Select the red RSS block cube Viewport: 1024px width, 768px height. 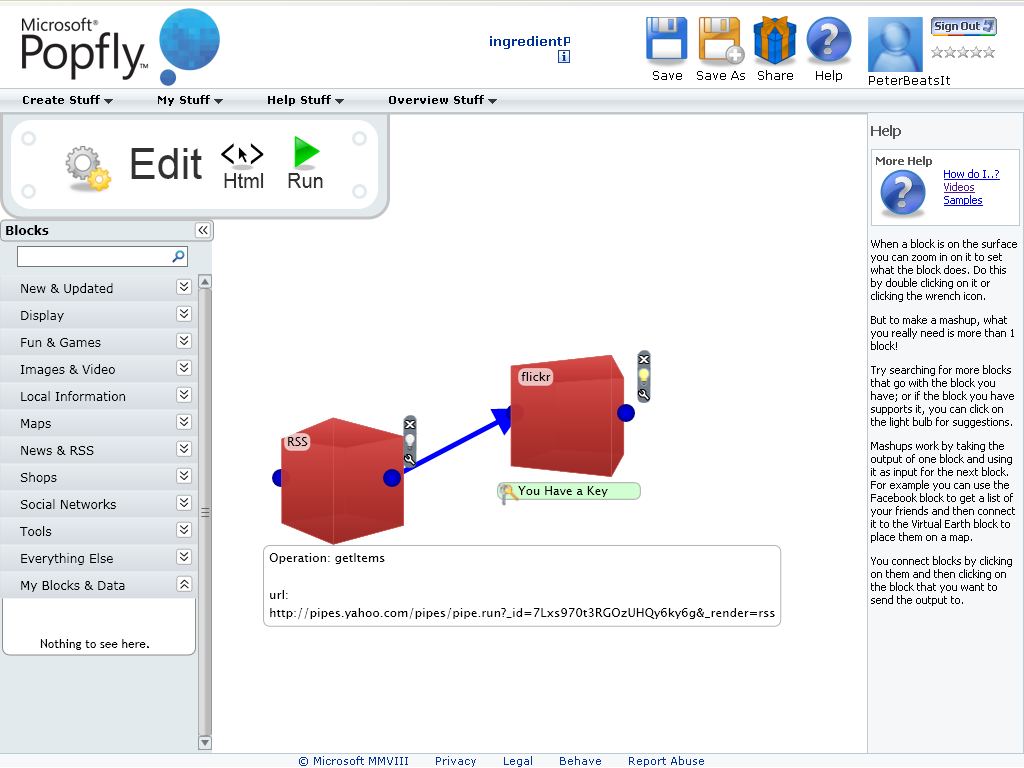pyautogui.click(x=342, y=480)
